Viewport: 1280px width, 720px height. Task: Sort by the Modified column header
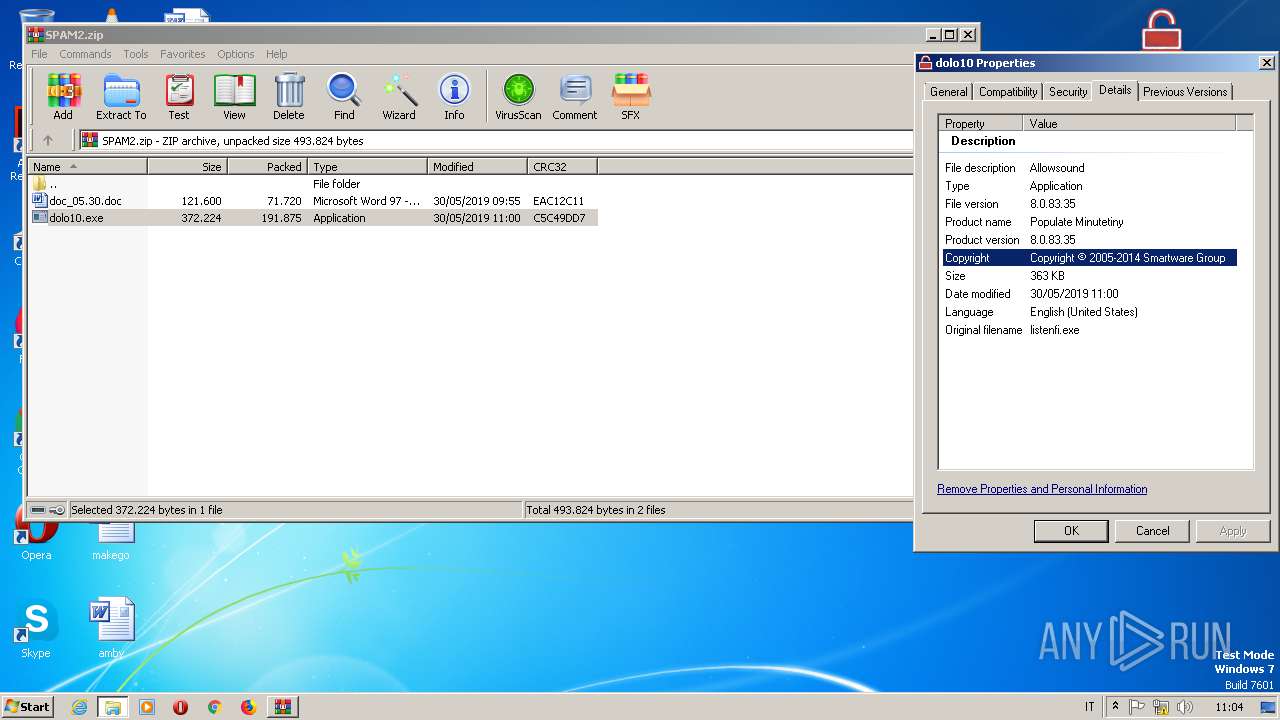477,166
